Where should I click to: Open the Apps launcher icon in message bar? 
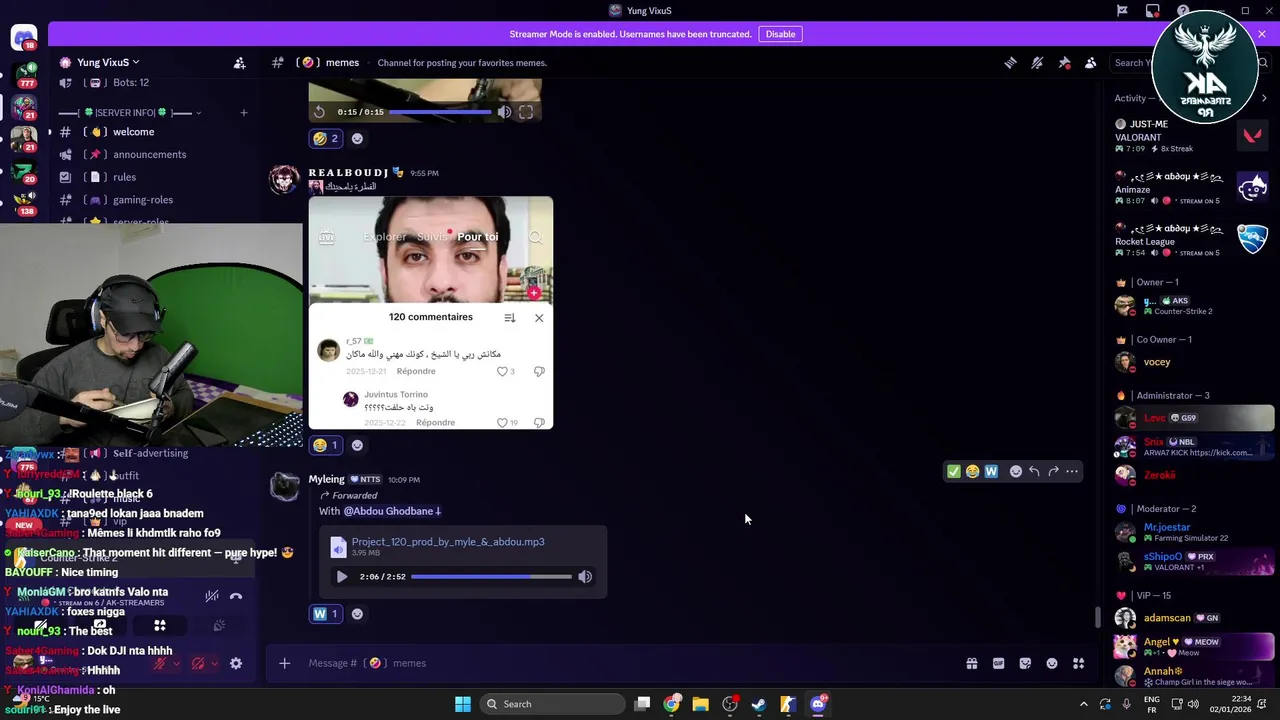(x=1078, y=663)
